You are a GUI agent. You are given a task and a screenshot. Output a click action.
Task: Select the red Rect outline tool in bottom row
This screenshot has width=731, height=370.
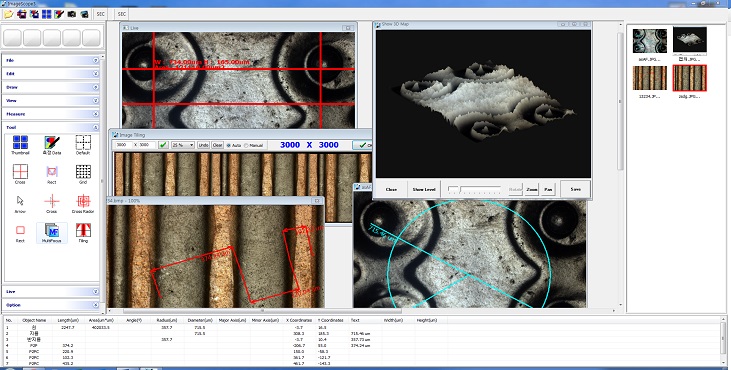click(x=20, y=233)
